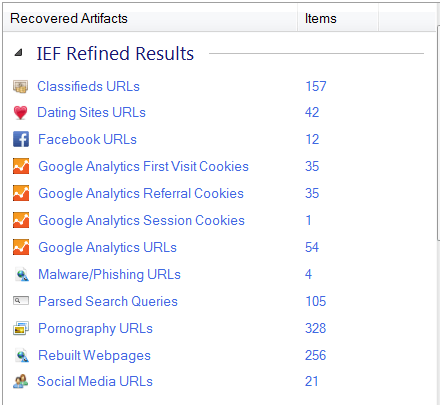The width and height of the screenshot is (440, 405).
Task: Collapse the IEF Refined Results group
Action: (x=19, y=53)
